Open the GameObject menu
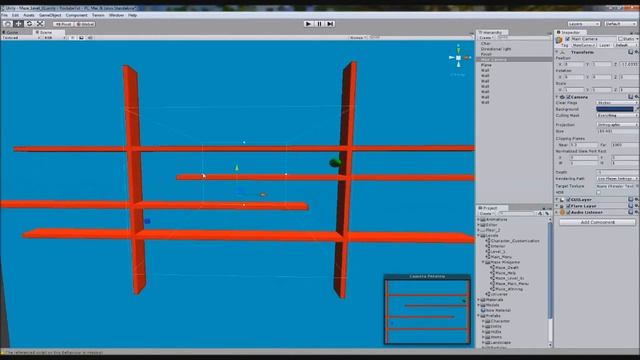Image resolution: width=640 pixels, height=360 pixels. [x=50, y=15]
